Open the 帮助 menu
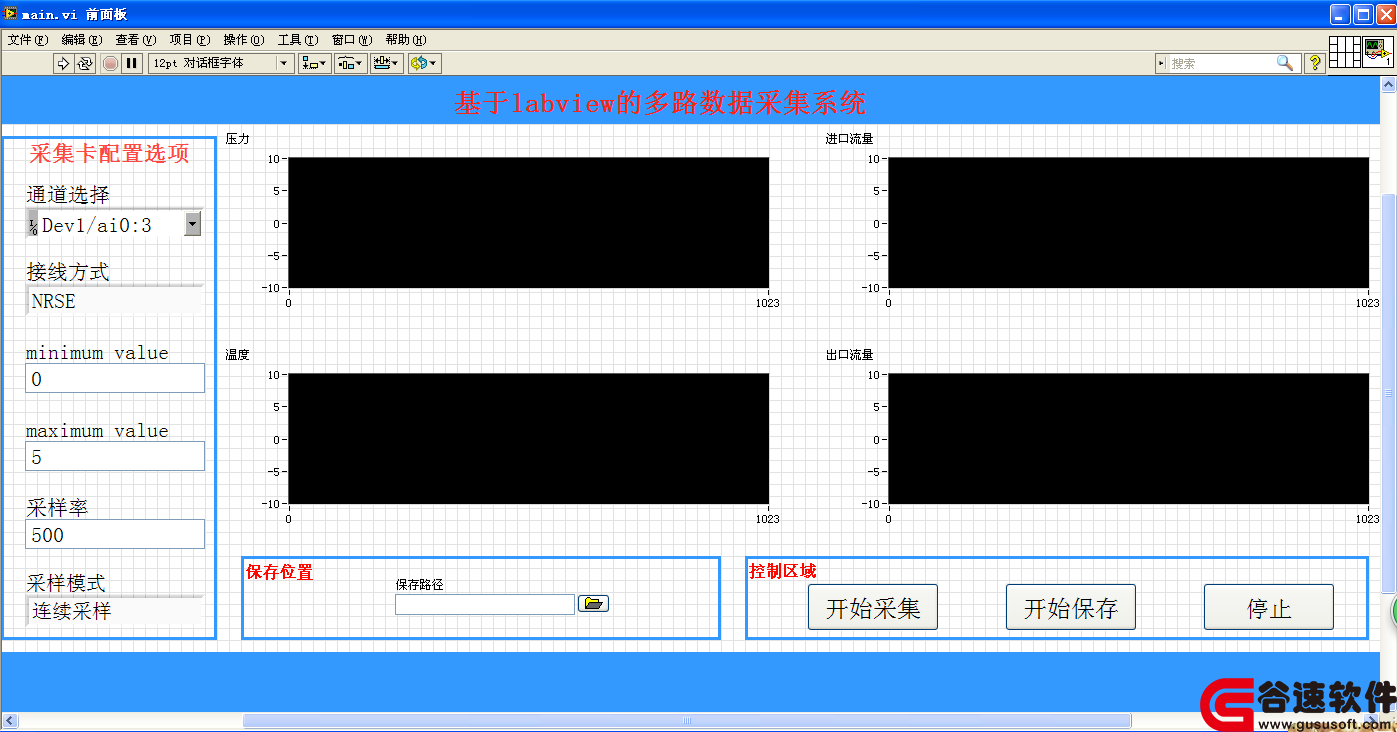Image resolution: width=1397 pixels, height=732 pixels. (406, 40)
